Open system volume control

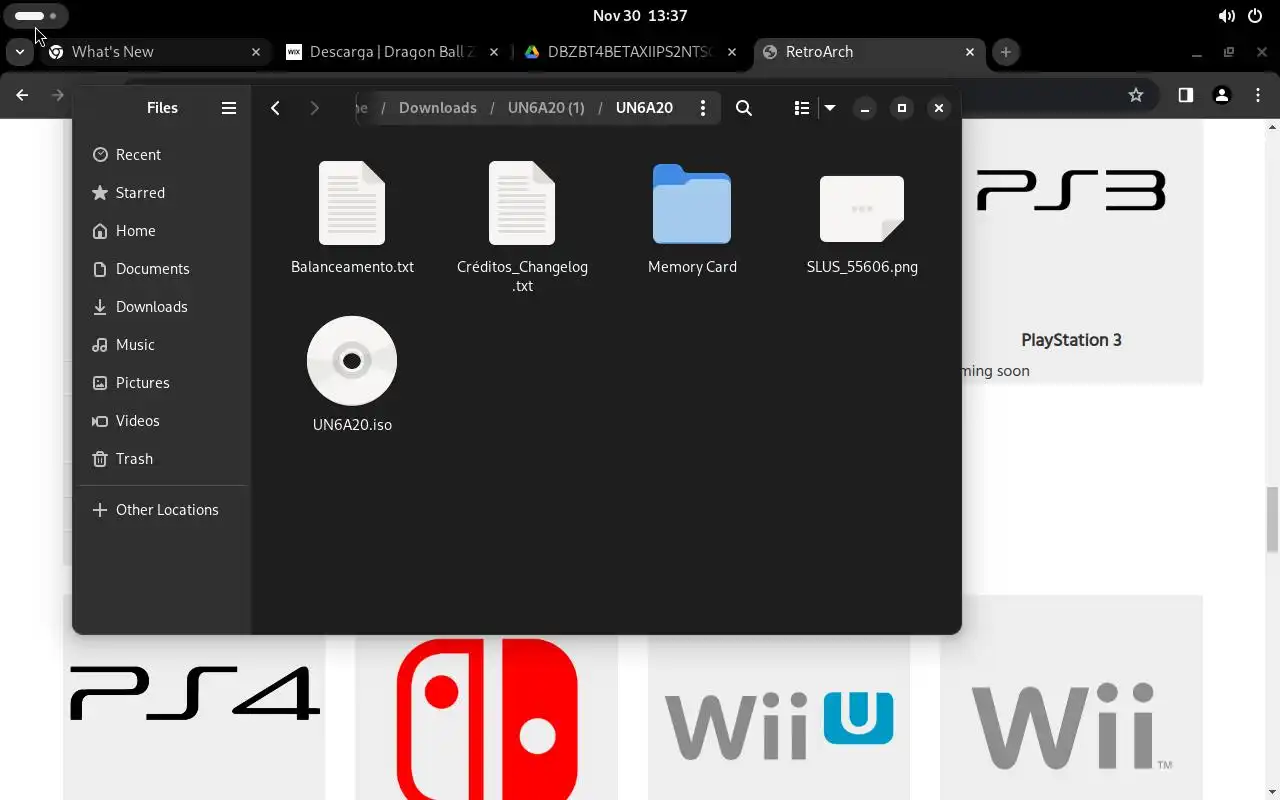1226,16
